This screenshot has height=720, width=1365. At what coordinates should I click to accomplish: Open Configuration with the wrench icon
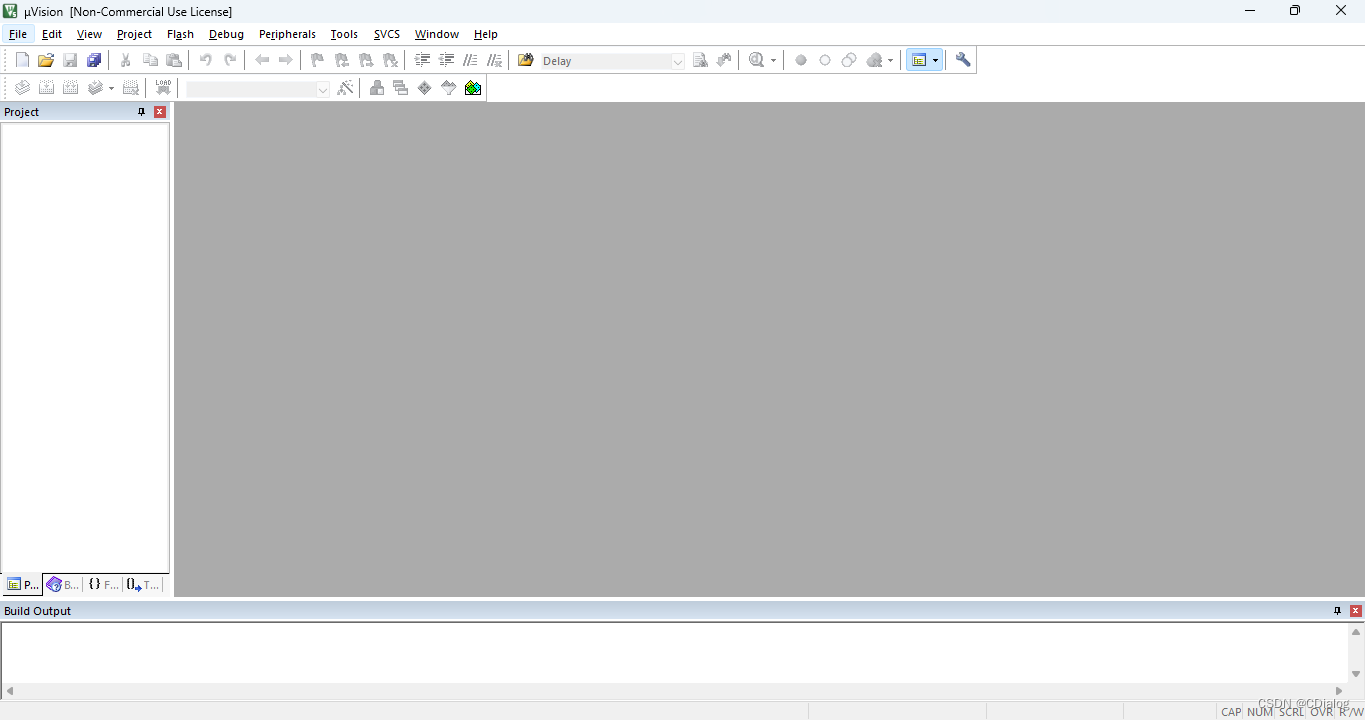point(963,60)
